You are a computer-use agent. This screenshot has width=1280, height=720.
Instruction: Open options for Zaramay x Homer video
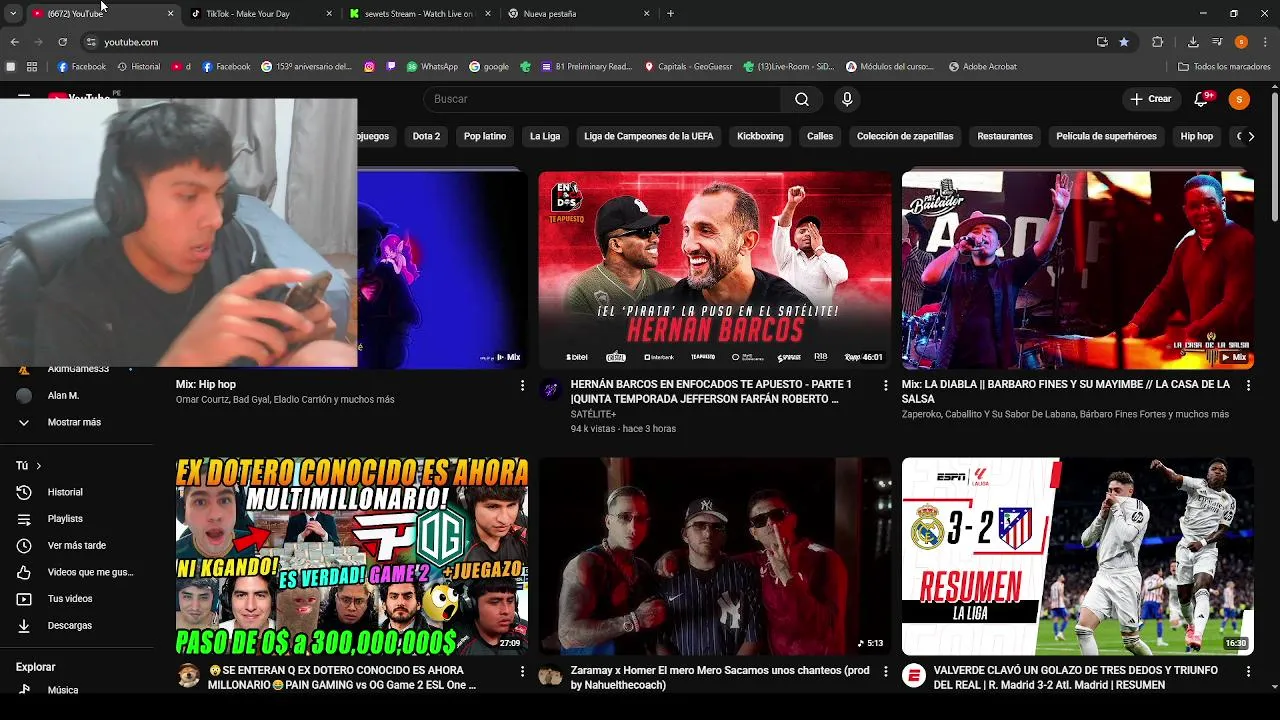(x=885, y=671)
